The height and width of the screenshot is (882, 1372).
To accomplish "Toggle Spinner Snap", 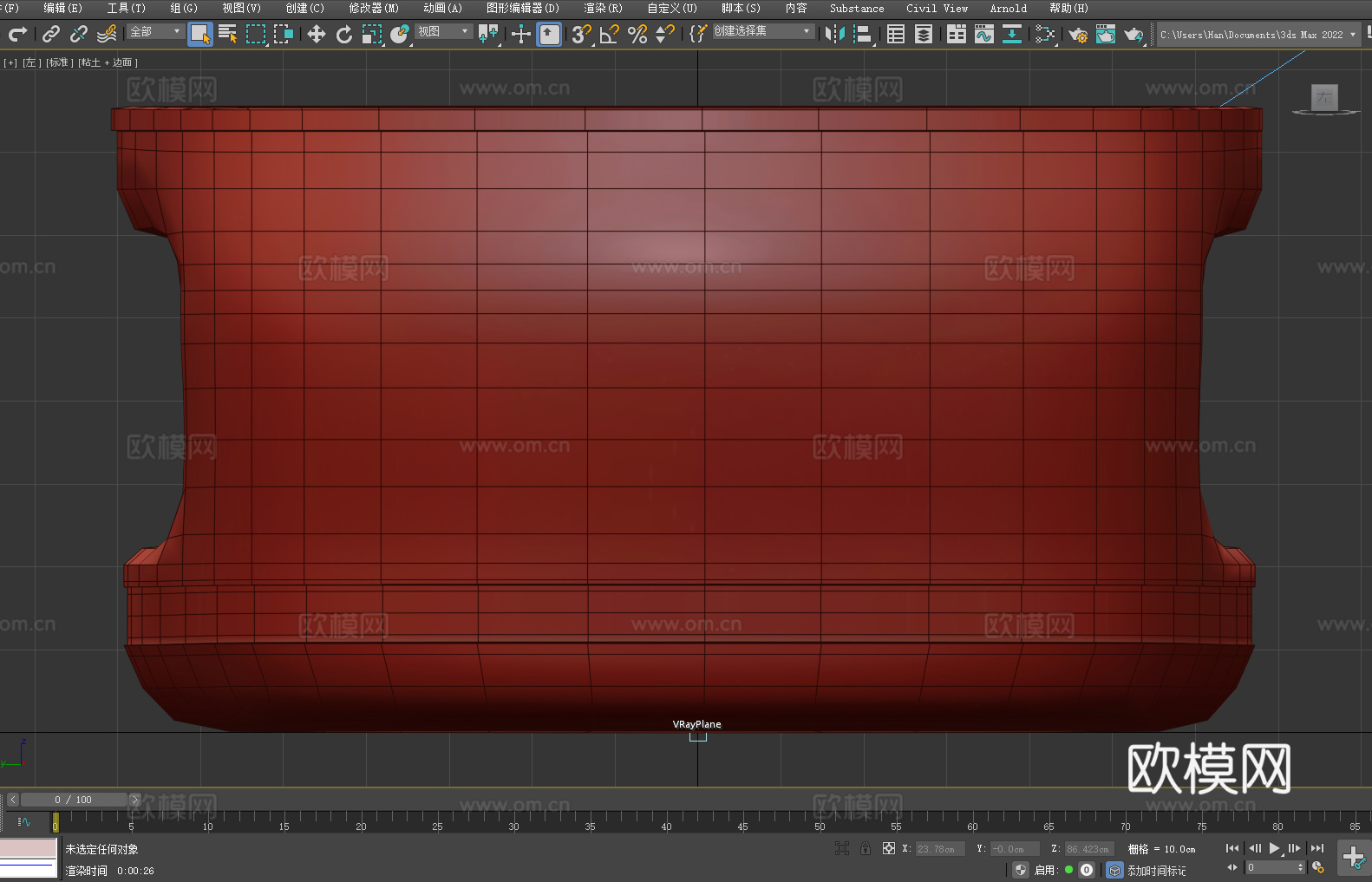I will tap(665, 34).
